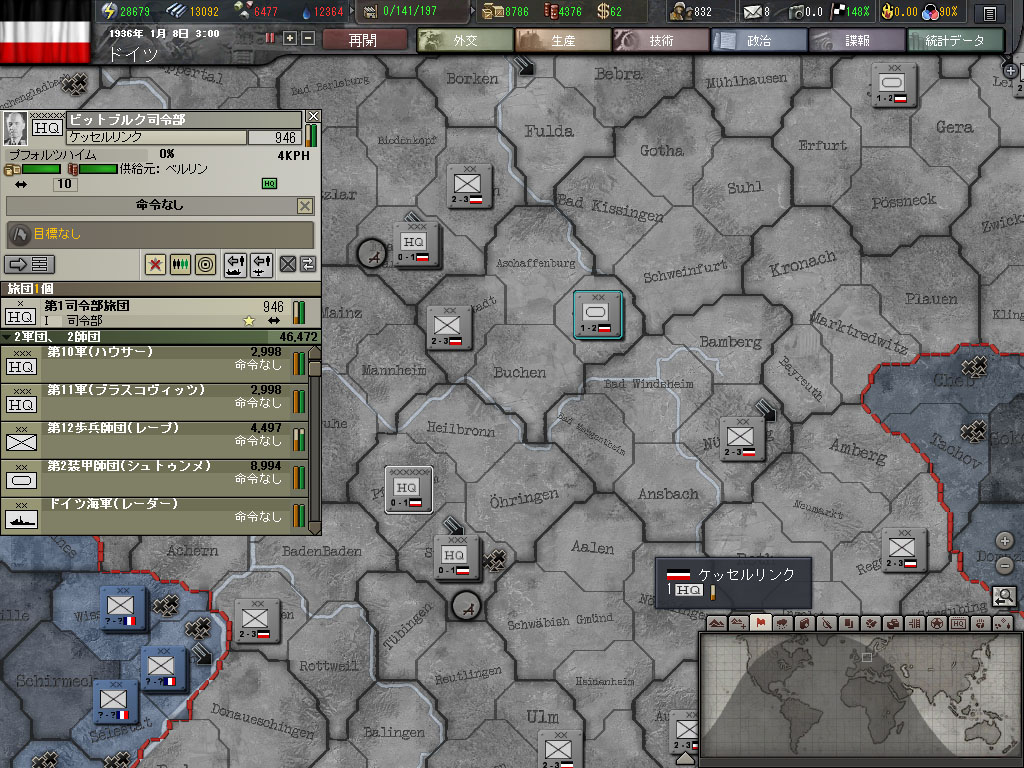This screenshot has height=768, width=1024.
Task: Select 第10軍(ハウサー) in subordinate list
Action: click(x=154, y=362)
